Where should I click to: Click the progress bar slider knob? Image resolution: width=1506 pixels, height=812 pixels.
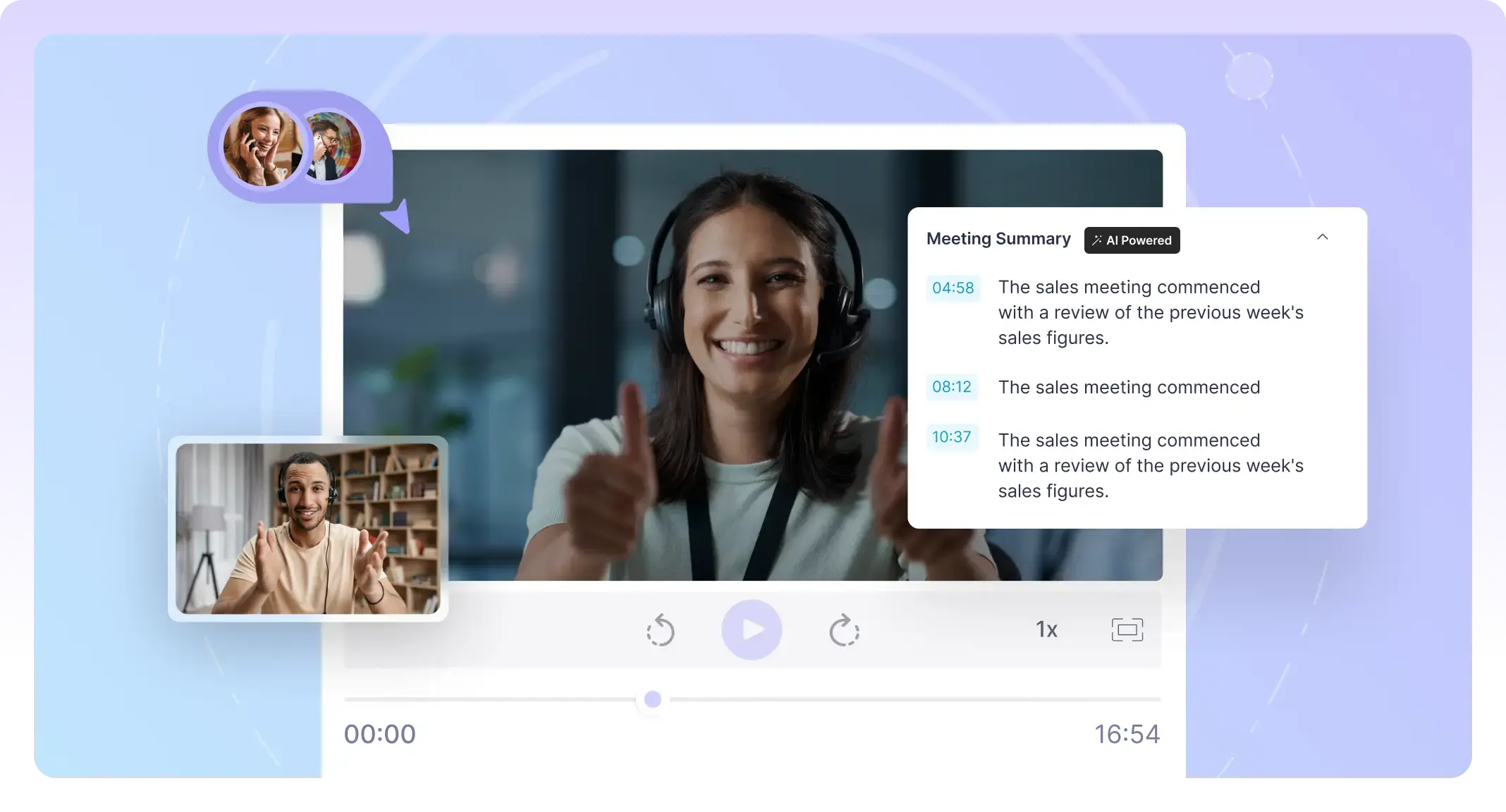(x=653, y=699)
